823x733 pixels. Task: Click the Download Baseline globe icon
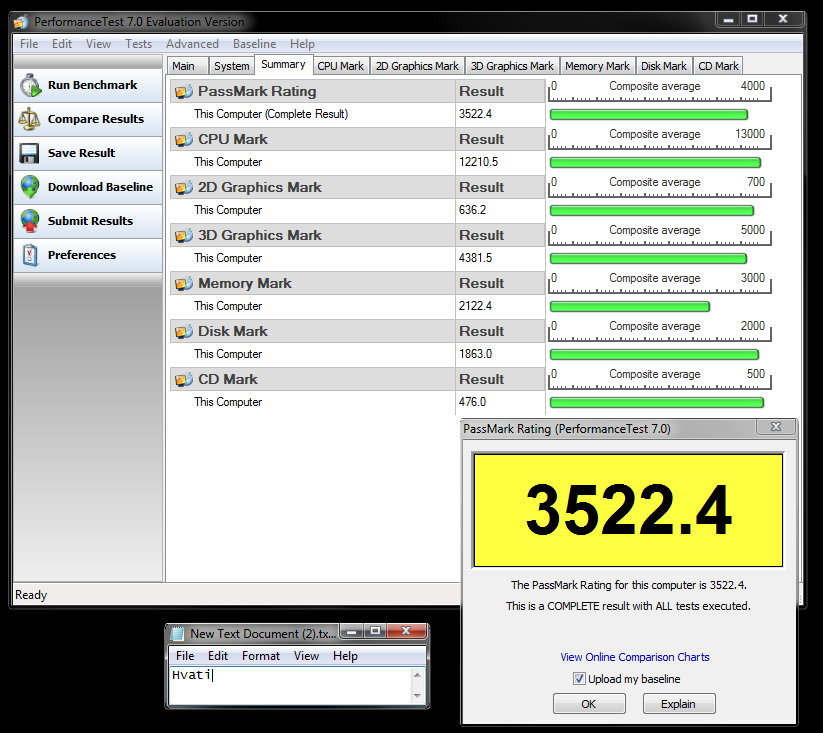[x=30, y=188]
